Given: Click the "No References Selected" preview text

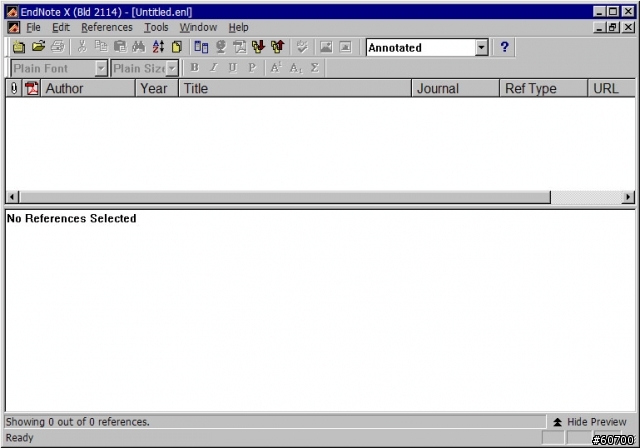Looking at the screenshot, I should pyautogui.click(x=71, y=218).
